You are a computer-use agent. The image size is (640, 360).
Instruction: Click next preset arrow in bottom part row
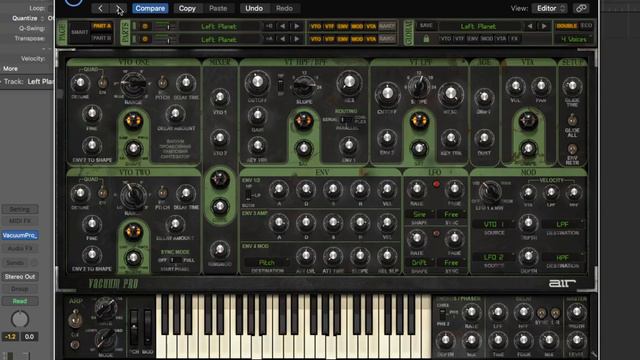pos(297,39)
